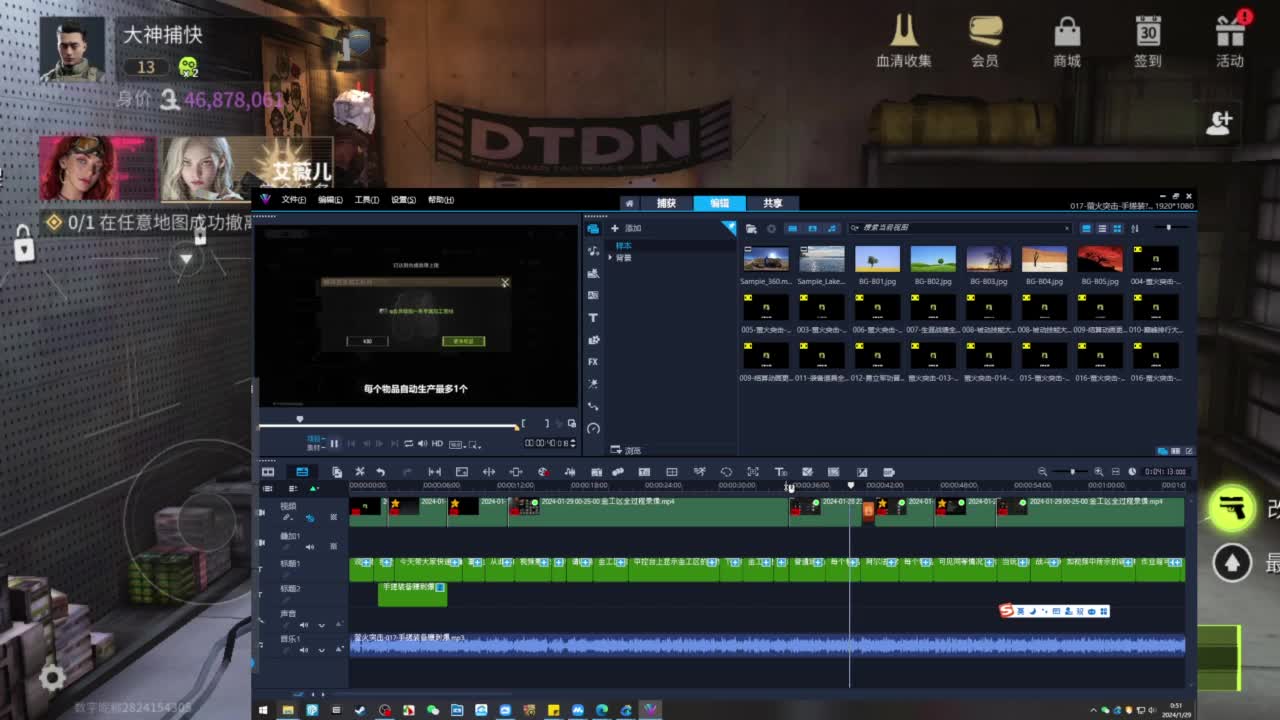
Task: Open the particle effects library icon
Action: [593, 384]
